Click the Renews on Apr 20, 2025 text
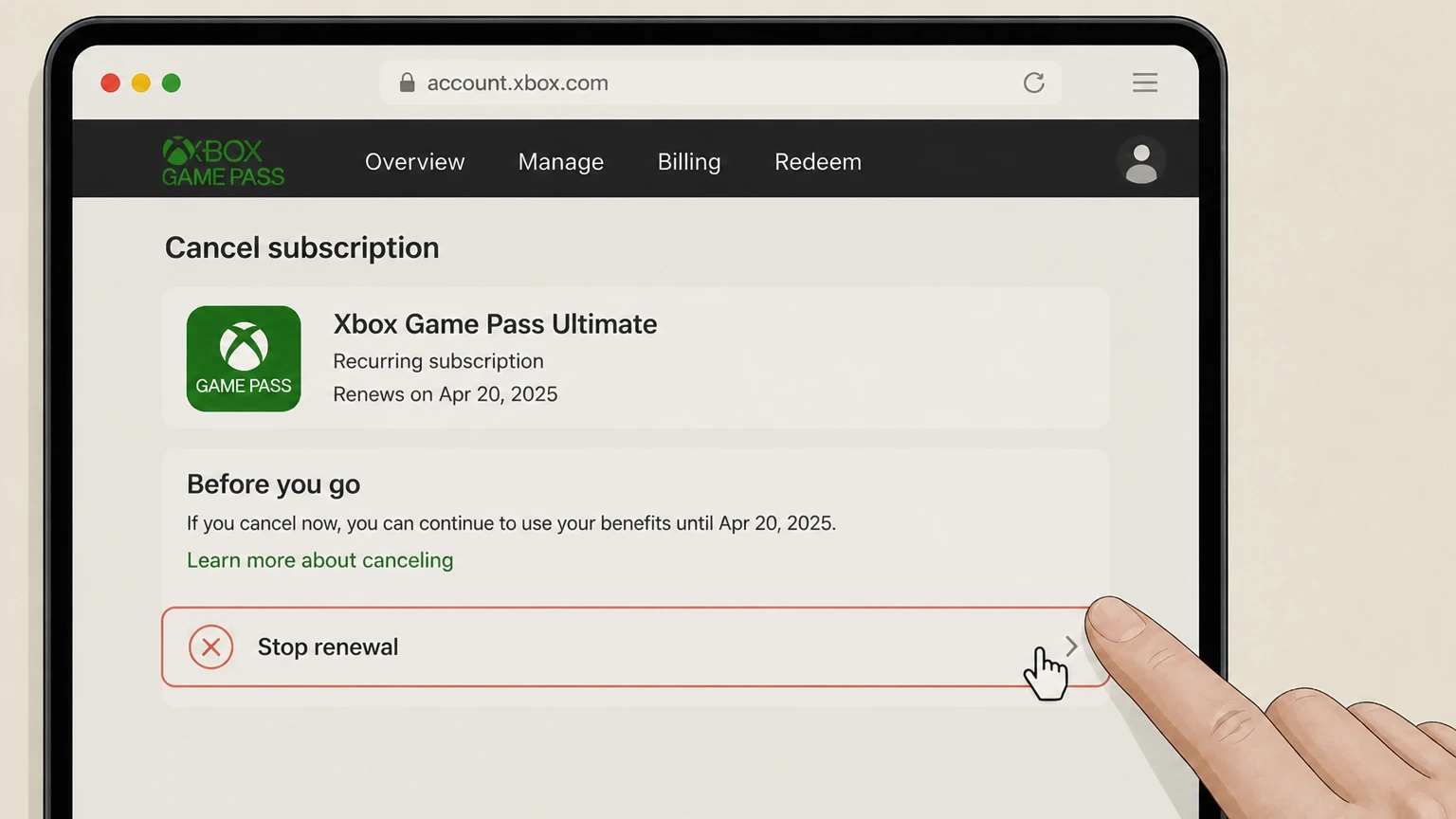The width and height of the screenshot is (1456, 819). (x=446, y=394)
